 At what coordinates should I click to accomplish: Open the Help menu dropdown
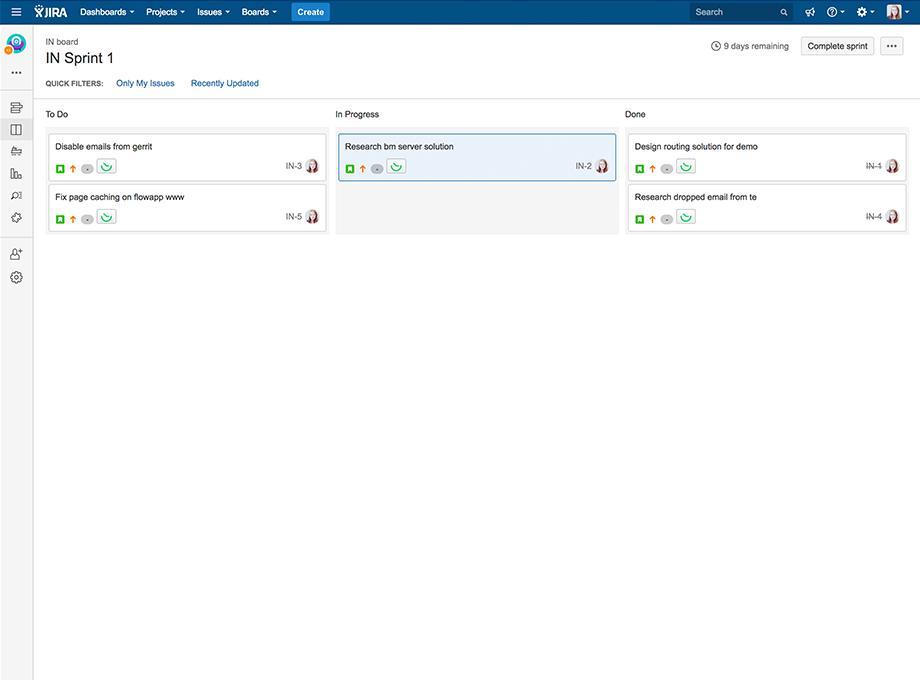[836, 12]
